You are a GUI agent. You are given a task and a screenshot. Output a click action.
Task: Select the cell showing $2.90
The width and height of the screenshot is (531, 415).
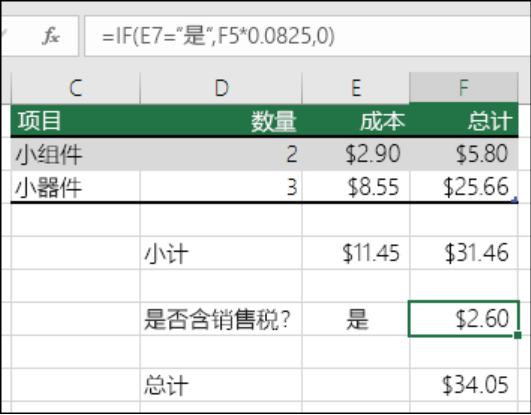[356, 154]
